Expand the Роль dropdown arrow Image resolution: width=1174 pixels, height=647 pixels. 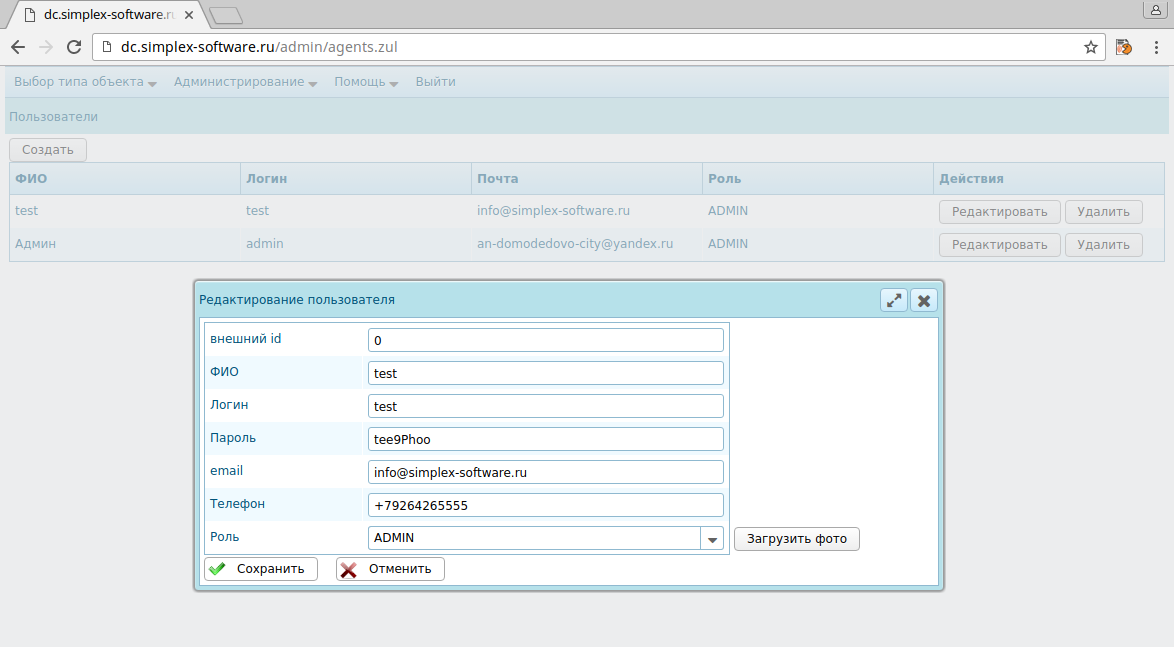coord(712,539)
